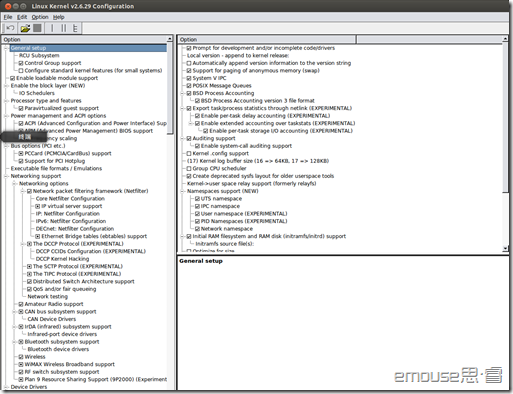
Task: Collapse Network packet filtering framework node
Action: point(23,191)
